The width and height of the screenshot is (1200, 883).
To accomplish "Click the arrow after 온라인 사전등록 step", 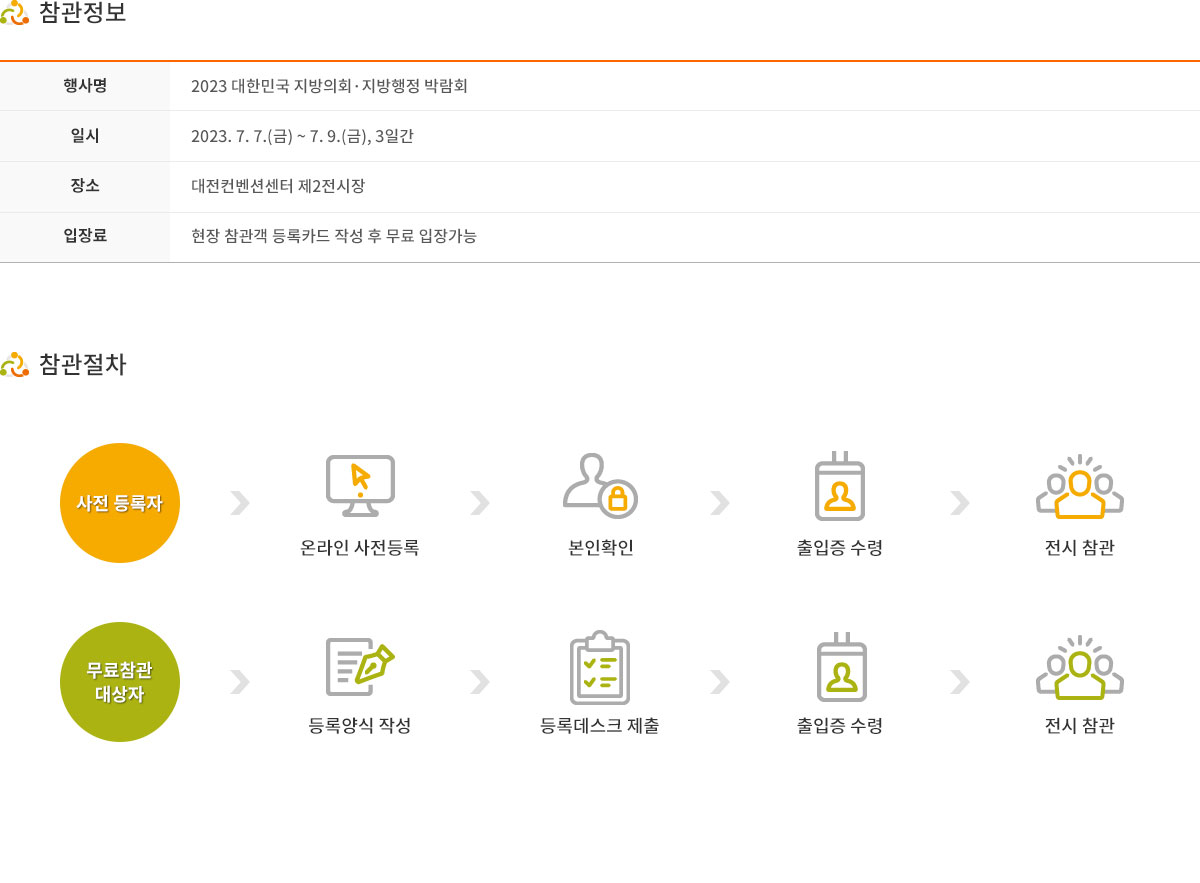I will pos(480,503).
